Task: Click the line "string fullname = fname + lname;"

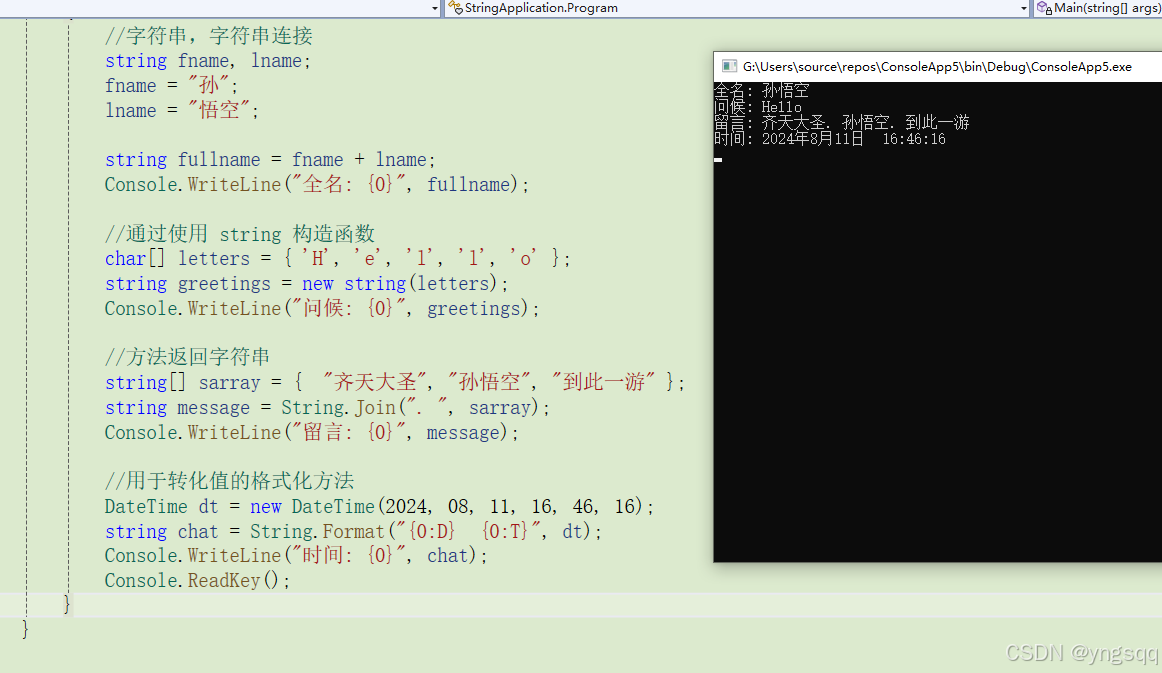Action: [270, 159]
